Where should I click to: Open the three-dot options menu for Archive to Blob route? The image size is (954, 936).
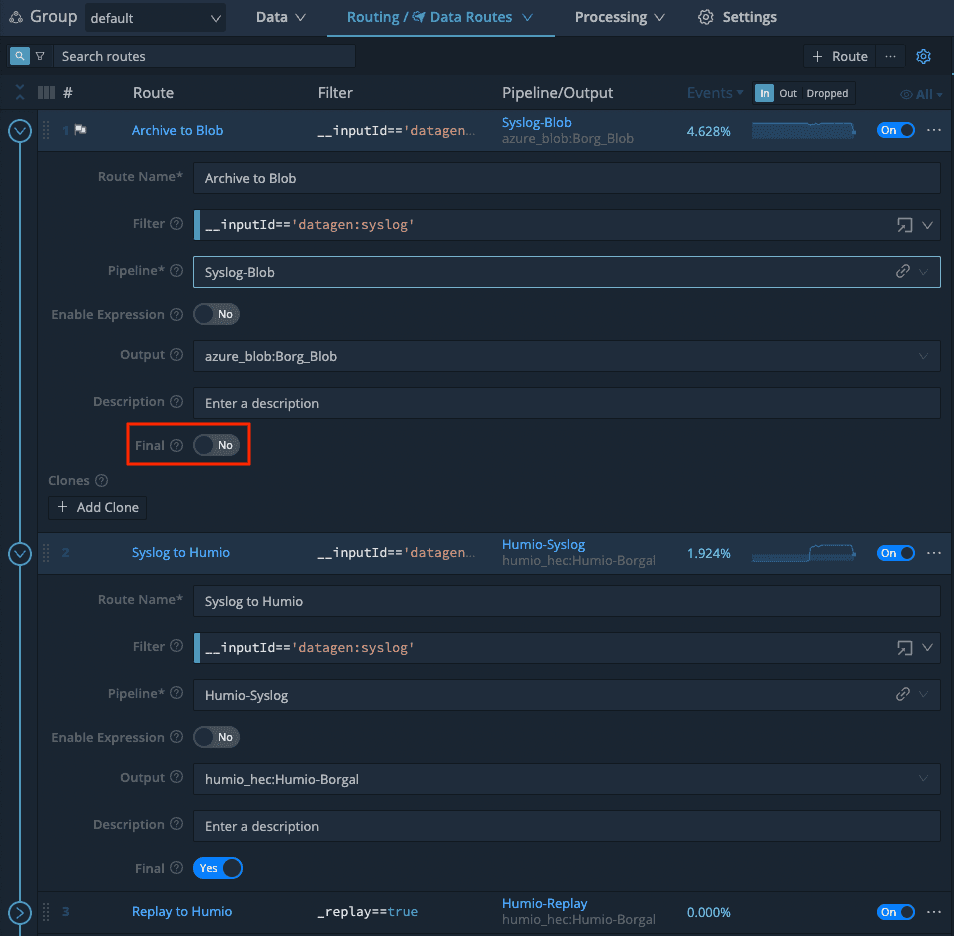point(934,130)
